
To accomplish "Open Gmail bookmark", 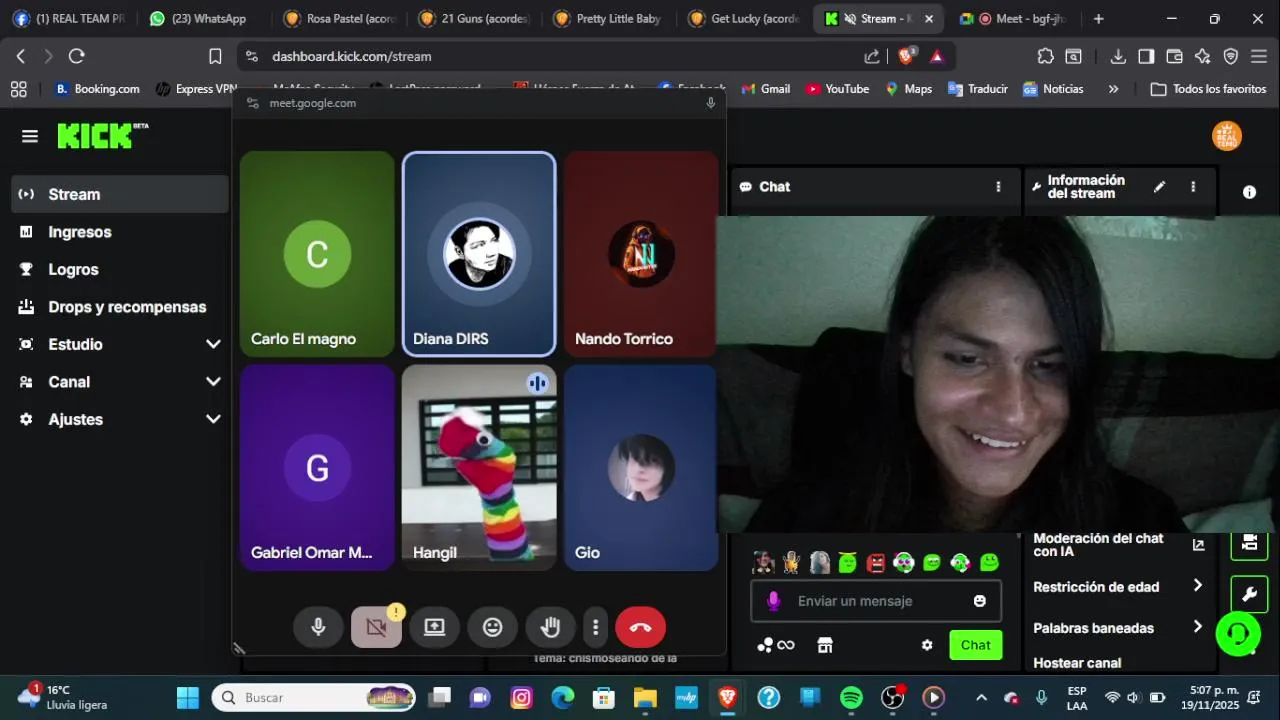I will (x=765, y=89).
